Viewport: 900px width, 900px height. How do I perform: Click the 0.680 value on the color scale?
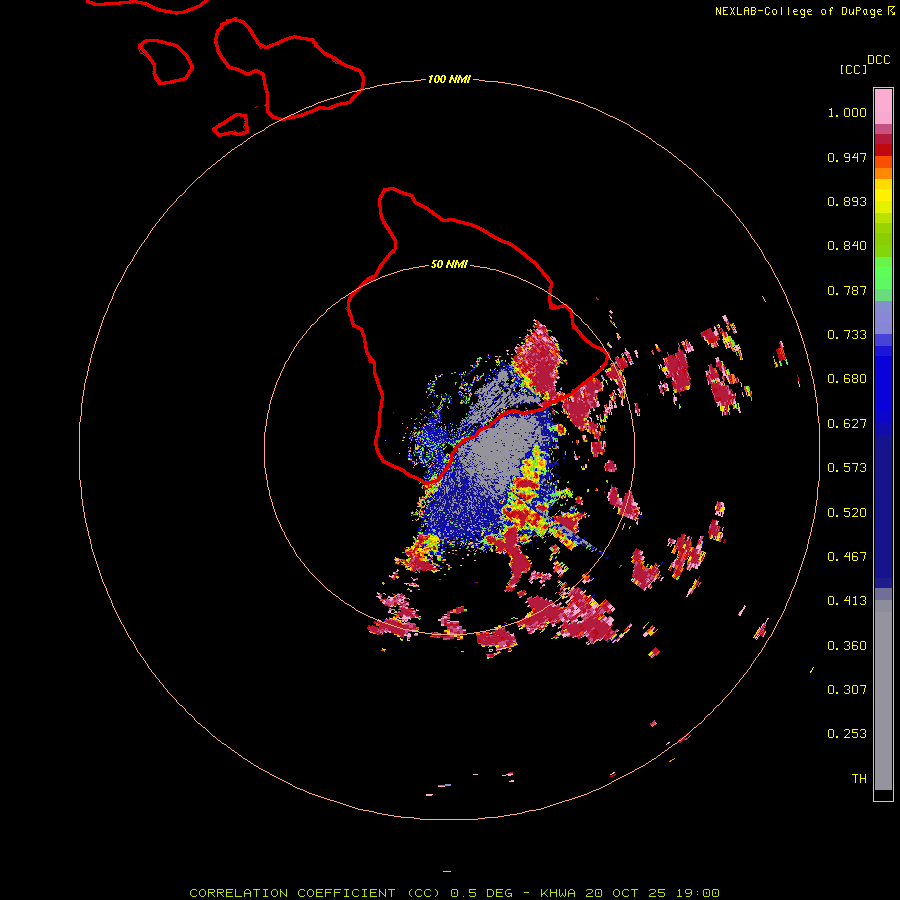point(847,379)
